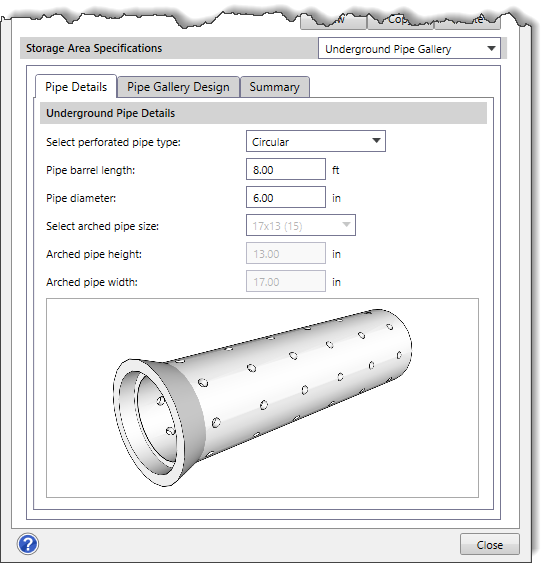Expand the Circular perforated pipe type dropdown
The width and height of the screenshot is (547, 563).
(x=316, y=141)
